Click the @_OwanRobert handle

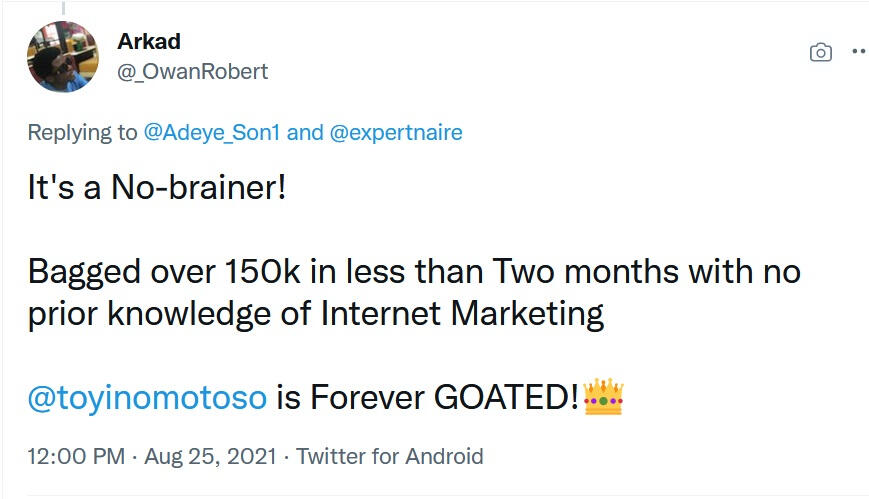coord(193,72)
